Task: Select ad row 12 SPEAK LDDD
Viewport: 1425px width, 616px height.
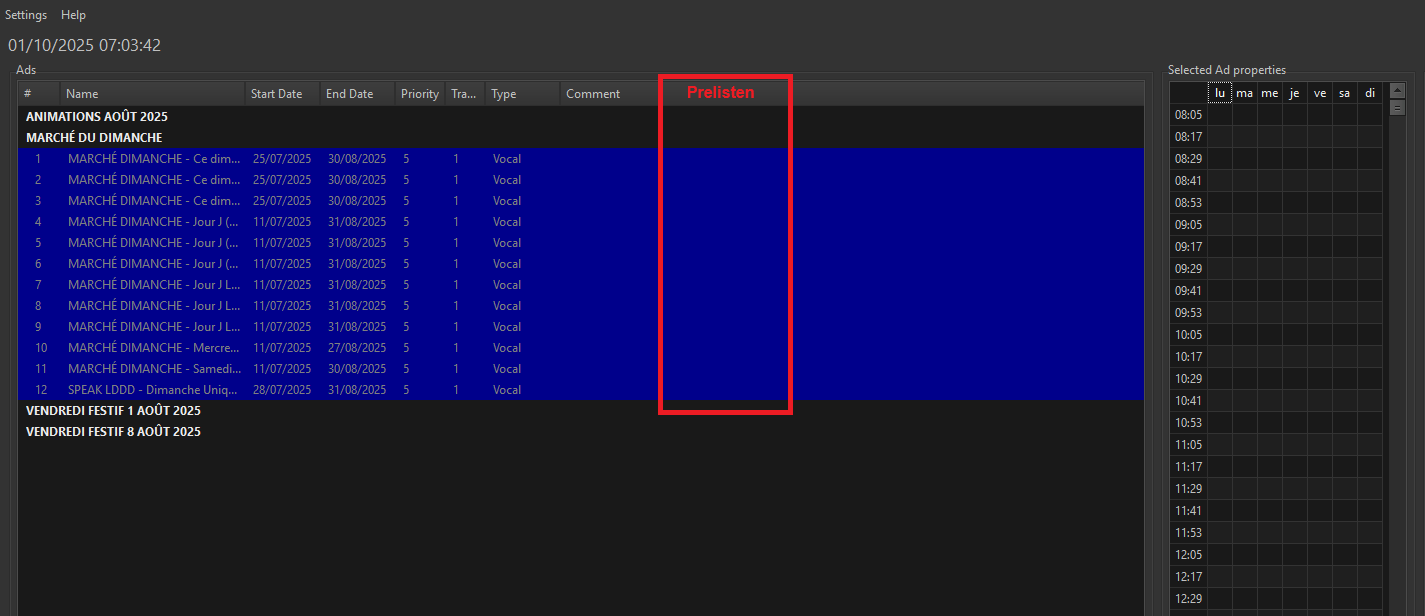Action: pyautogui.click(x=153, y=390)
